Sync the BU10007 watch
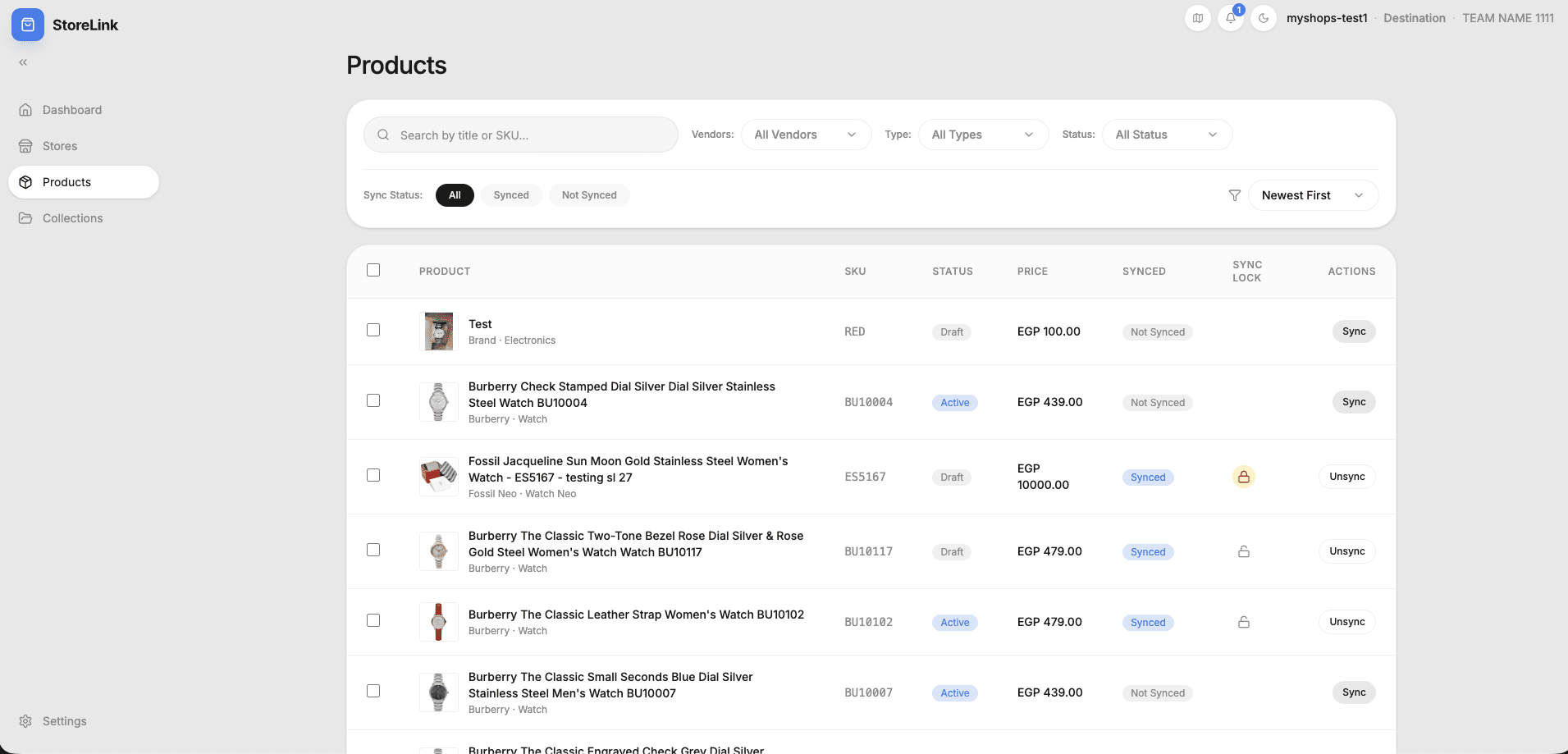Screen dimensions: 1568x754 tap(1354, 692)
